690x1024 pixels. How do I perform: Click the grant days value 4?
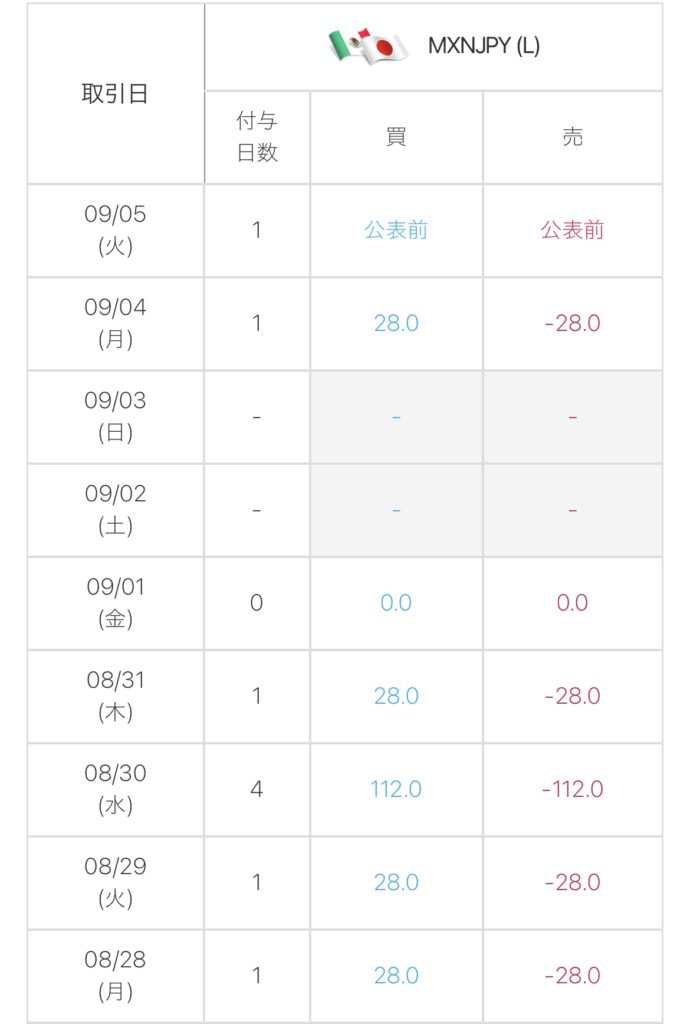point(257,789)
